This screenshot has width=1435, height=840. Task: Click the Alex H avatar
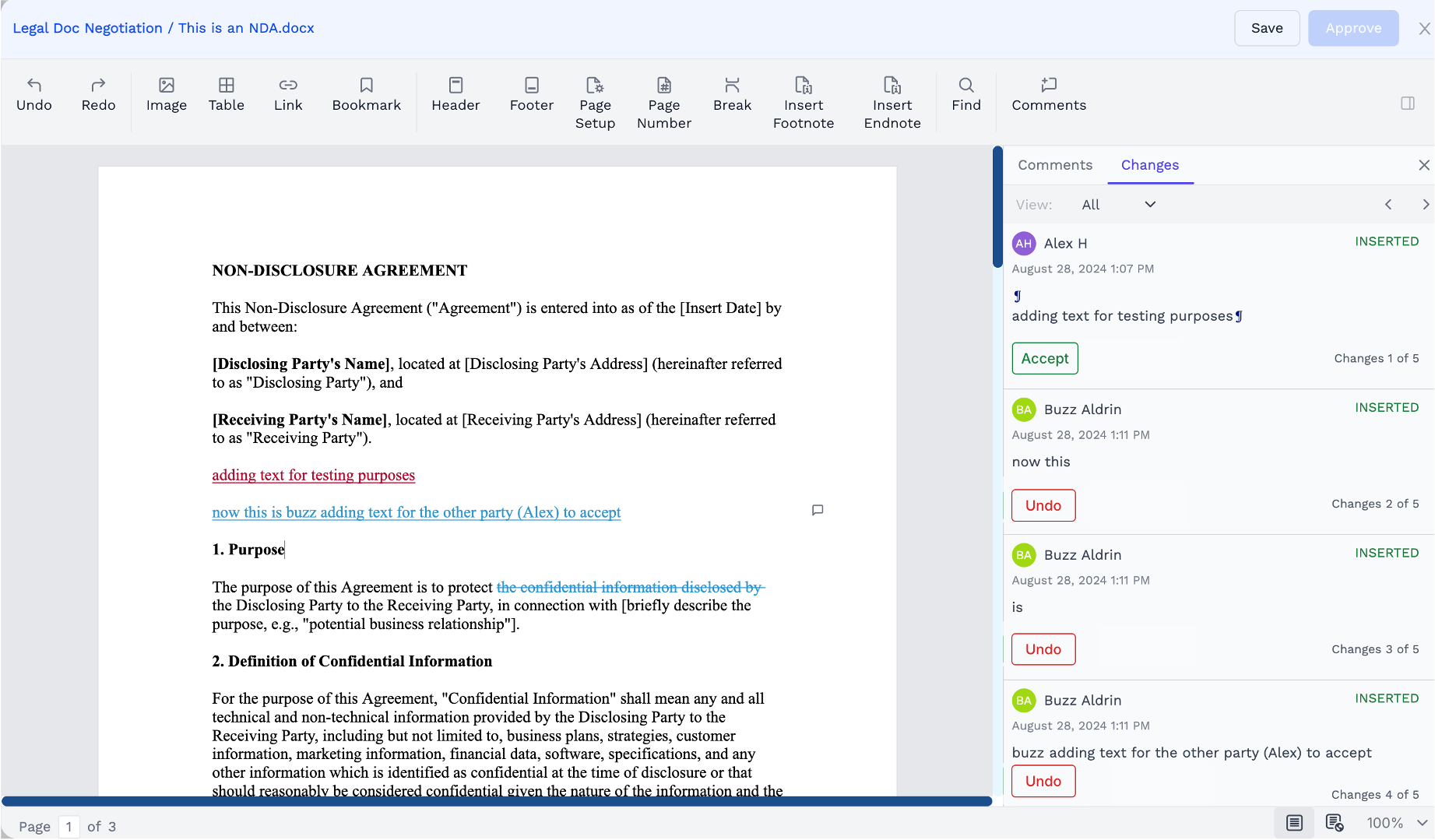click(x=1024, y=244)
